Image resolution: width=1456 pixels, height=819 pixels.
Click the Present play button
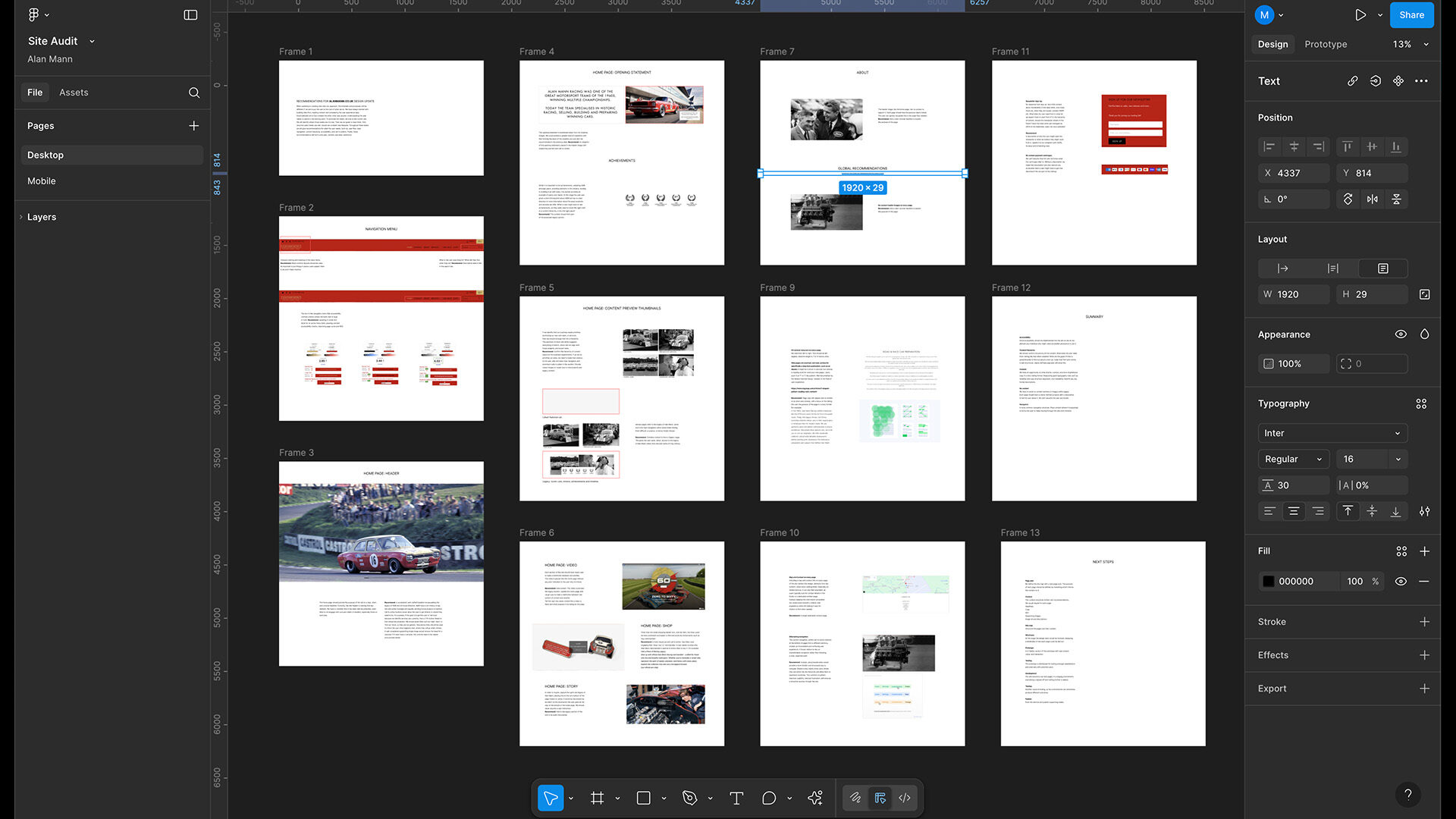tap(1360, 14)
